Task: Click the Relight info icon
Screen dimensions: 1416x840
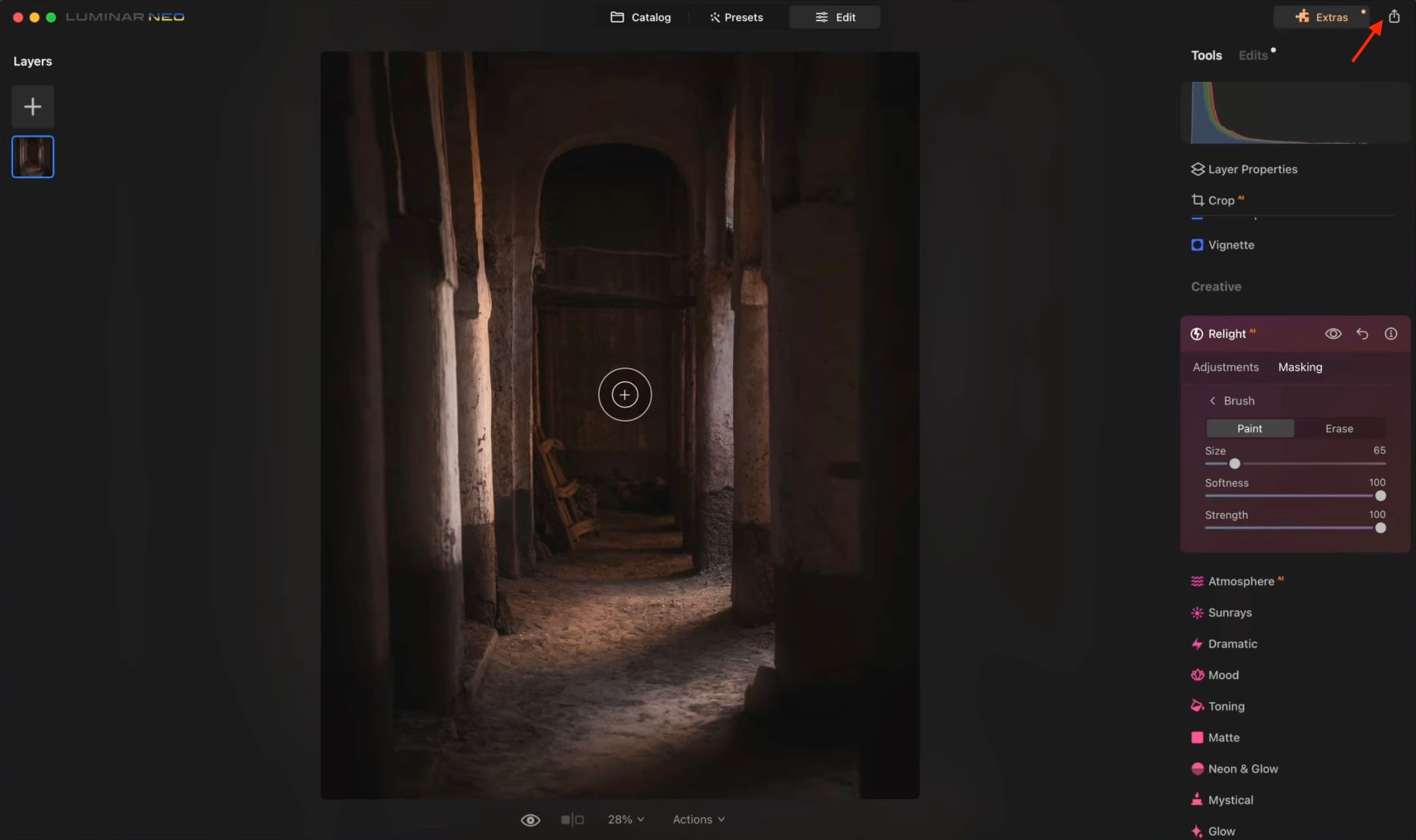Action: [x=1390, y=334]
